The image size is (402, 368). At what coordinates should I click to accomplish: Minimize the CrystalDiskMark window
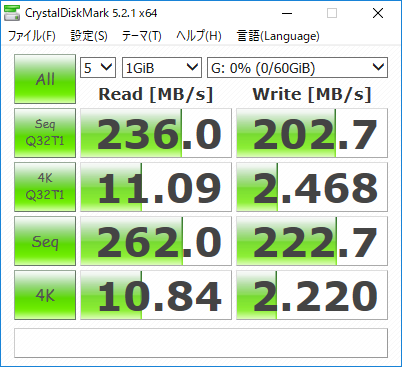pos(287,13)
